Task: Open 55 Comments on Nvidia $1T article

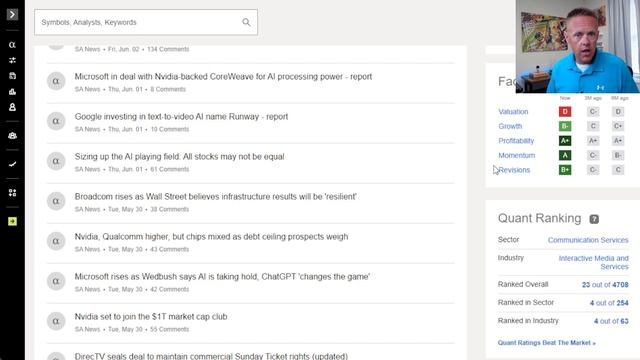Action: pyautogui.click(x=170, y=329)
